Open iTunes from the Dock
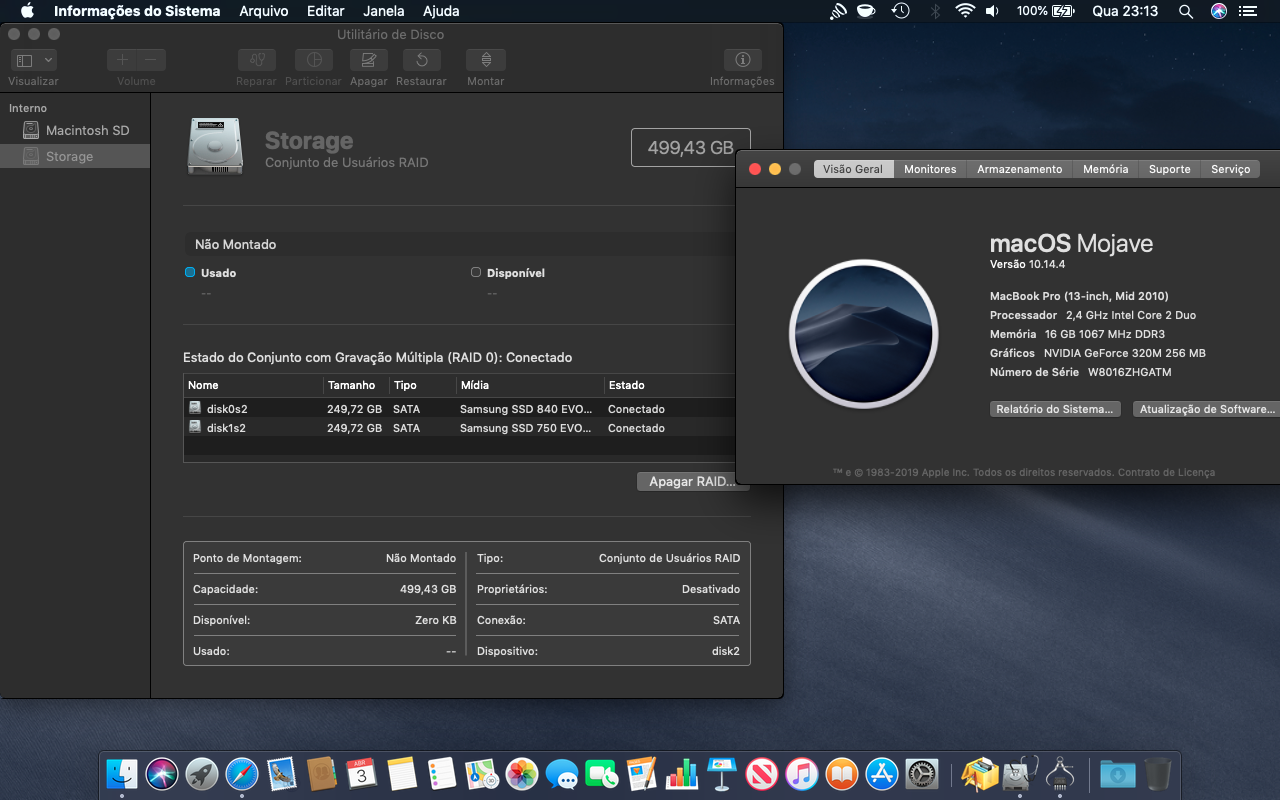Viewport: 1280px width, 800px height. pyautogui.click(x=802, y=773)
